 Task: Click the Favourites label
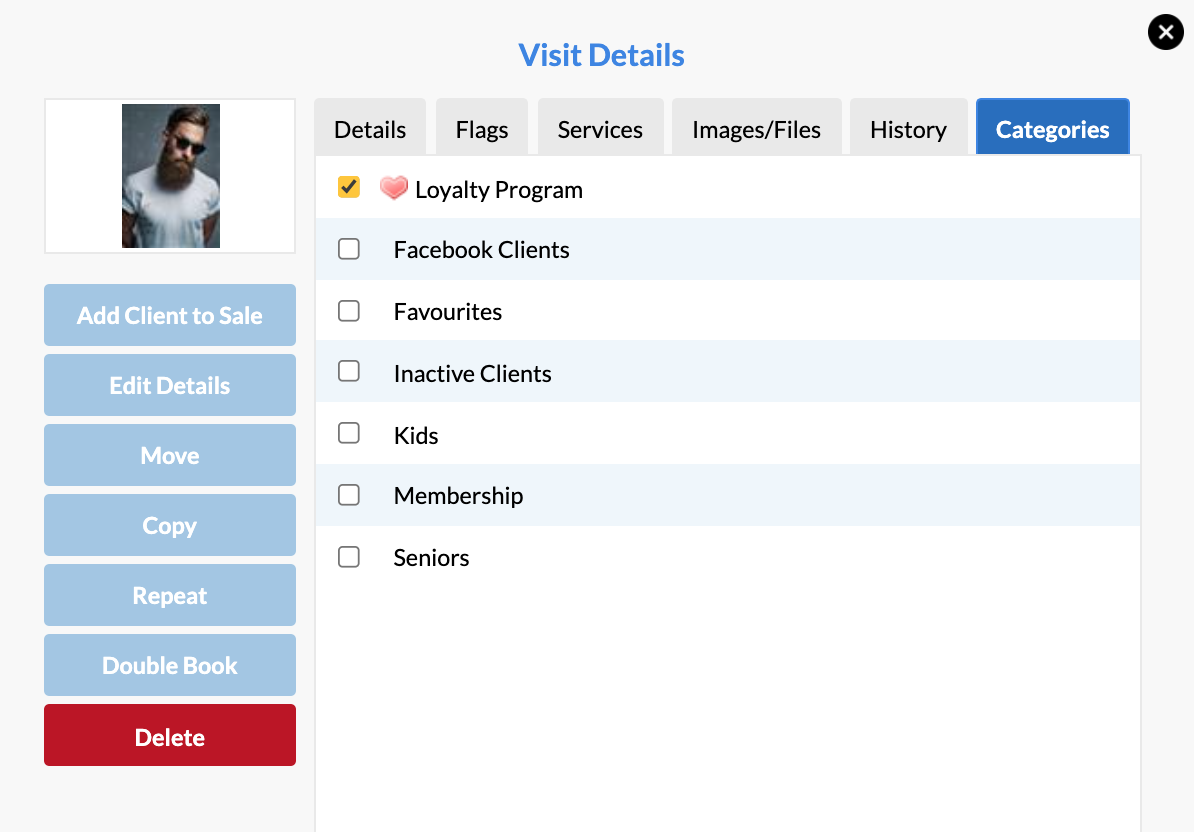tap(448, 311)
